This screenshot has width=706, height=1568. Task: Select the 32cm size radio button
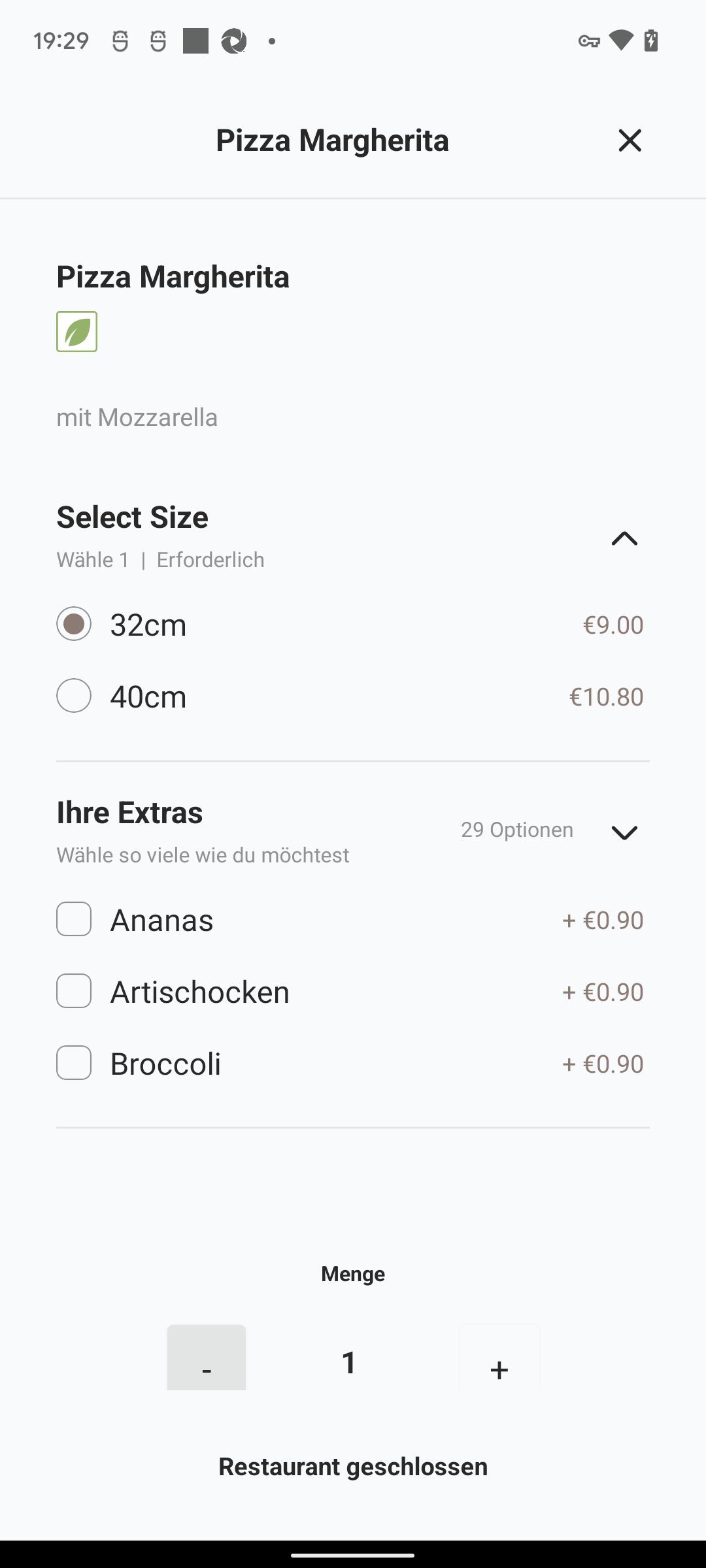(x=74, y=624)
